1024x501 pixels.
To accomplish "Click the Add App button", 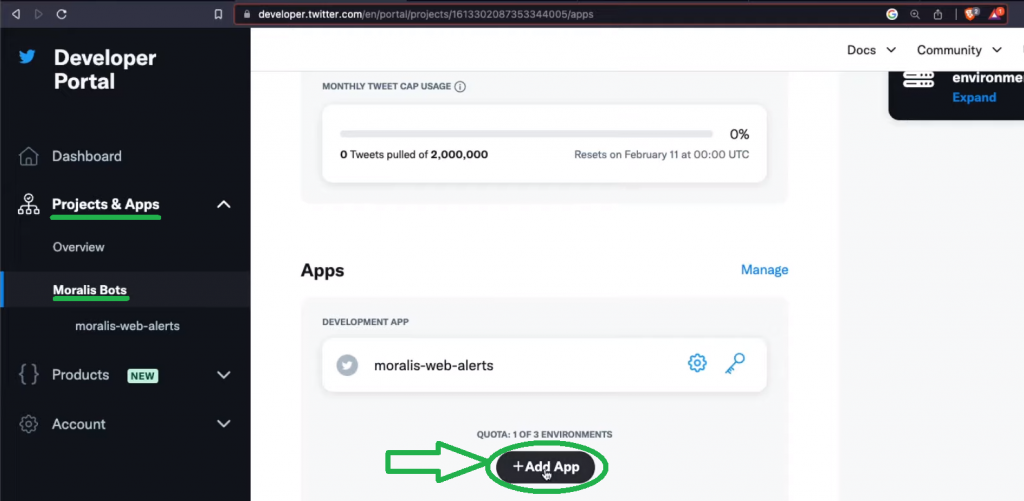I will click(545, 467).
